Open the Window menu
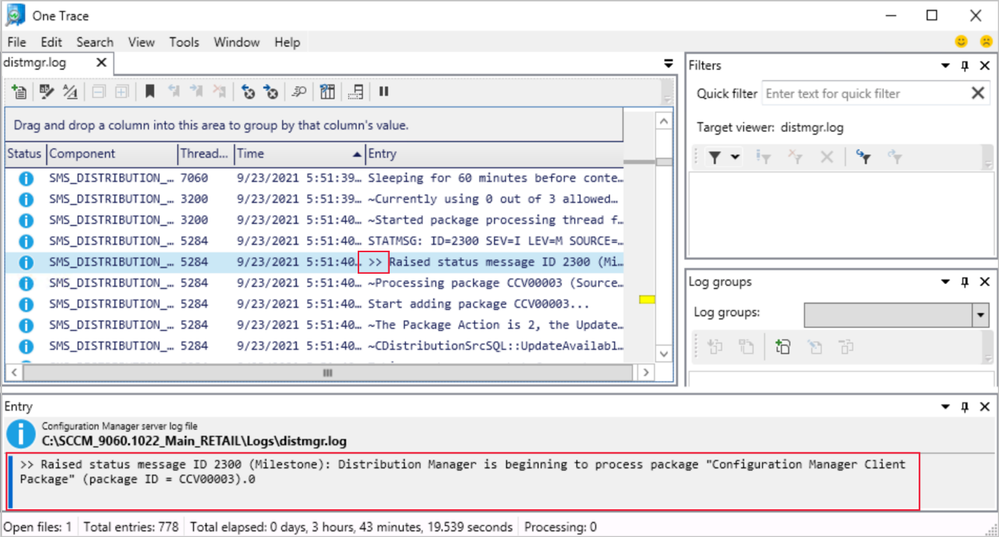Image resolution: width=999 pixels, height=537 pixels. tap(236, 42)
